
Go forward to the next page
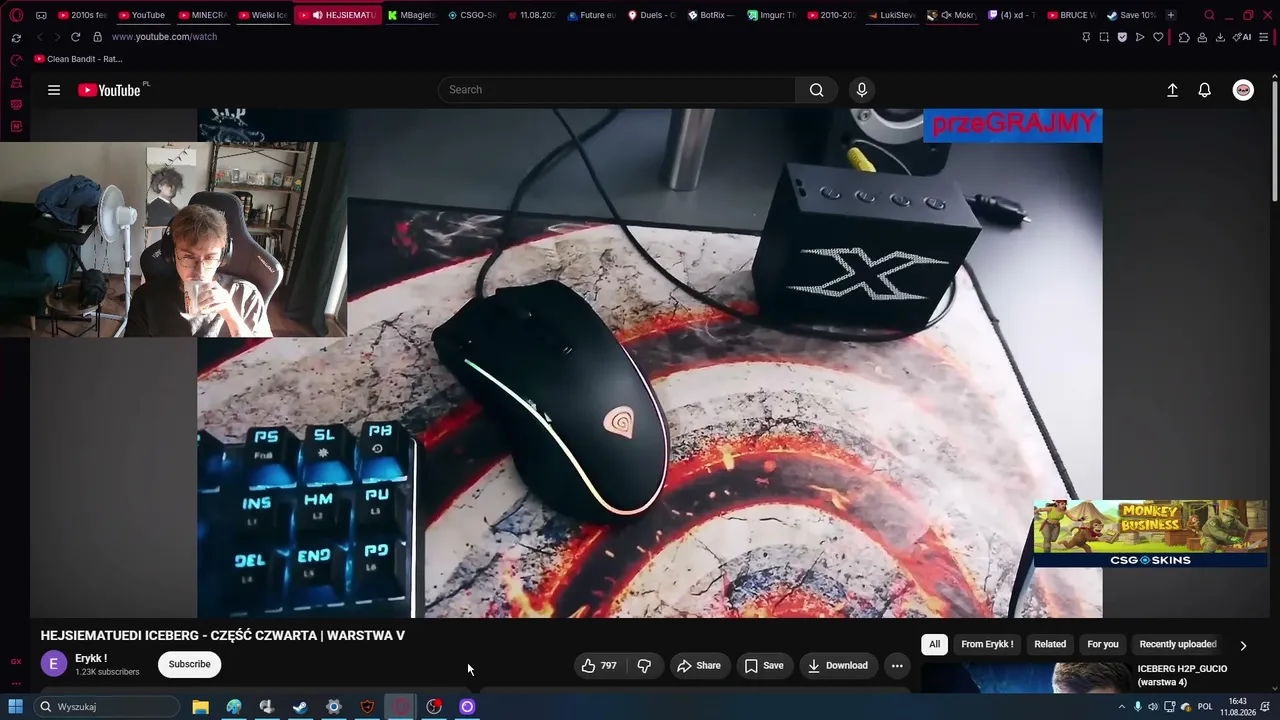pos(57,37)
